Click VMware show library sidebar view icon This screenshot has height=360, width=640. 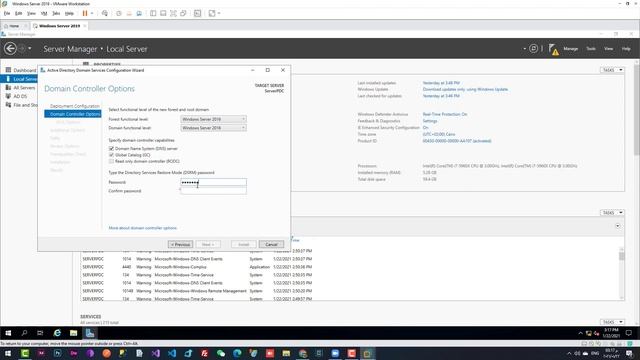pyautogui.click(x=153, y=13)
